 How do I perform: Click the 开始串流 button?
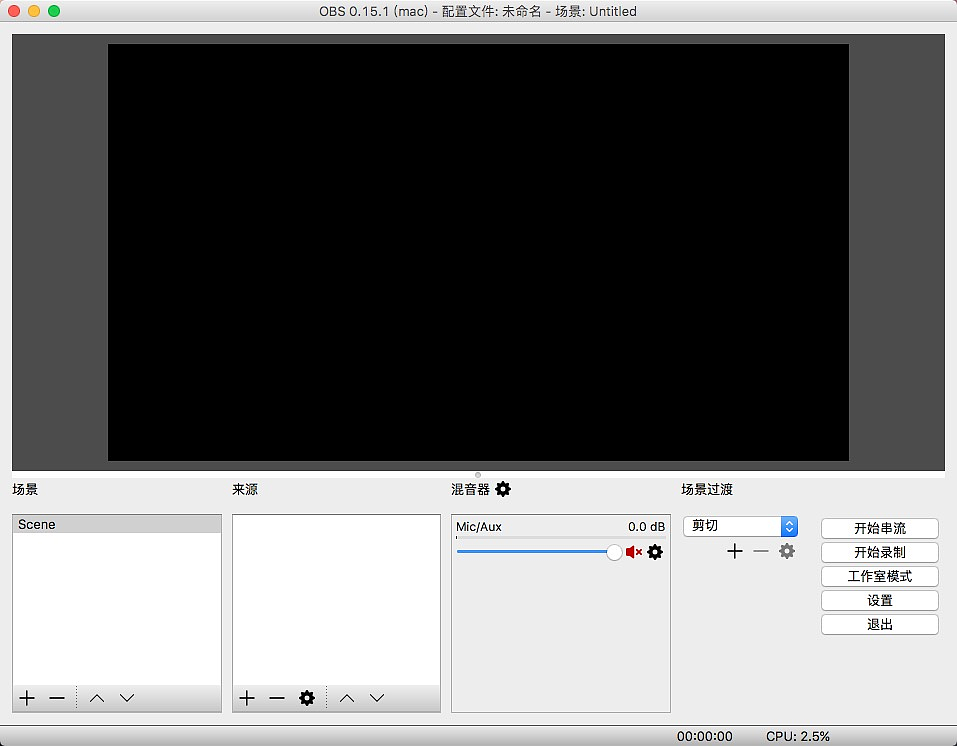tap(879, 528)
